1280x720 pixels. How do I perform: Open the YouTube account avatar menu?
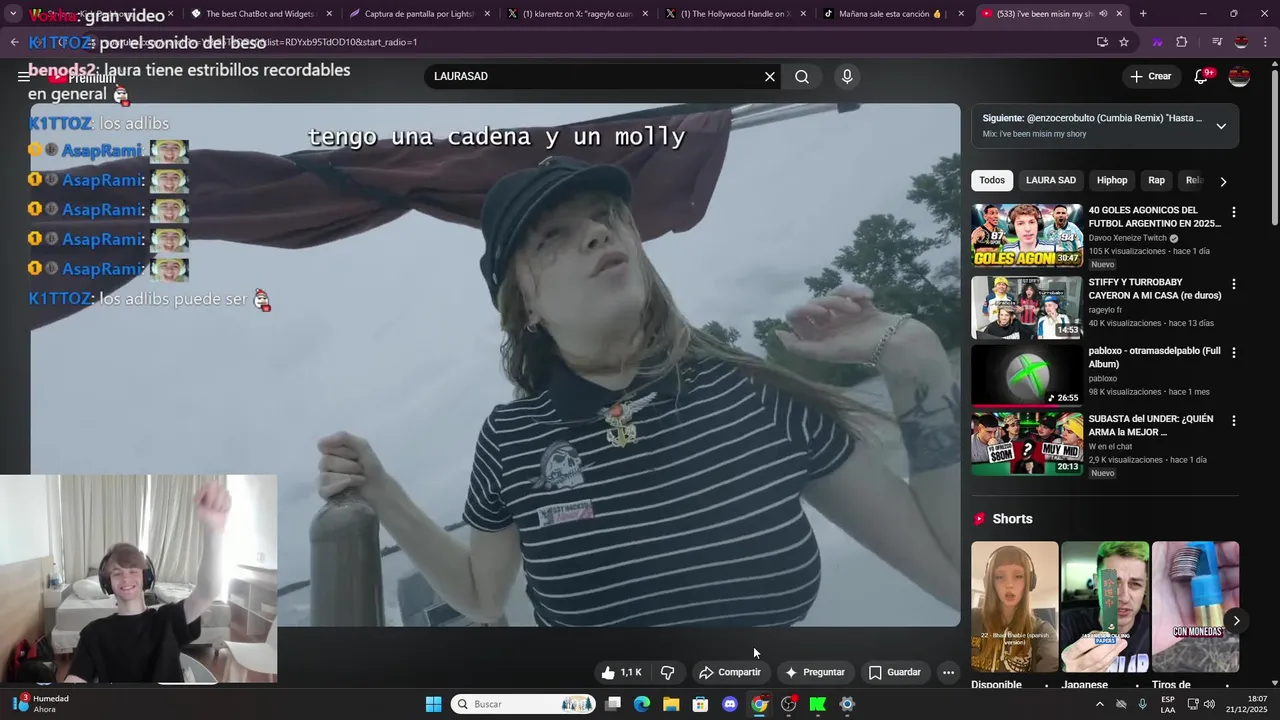(1239, 77)
